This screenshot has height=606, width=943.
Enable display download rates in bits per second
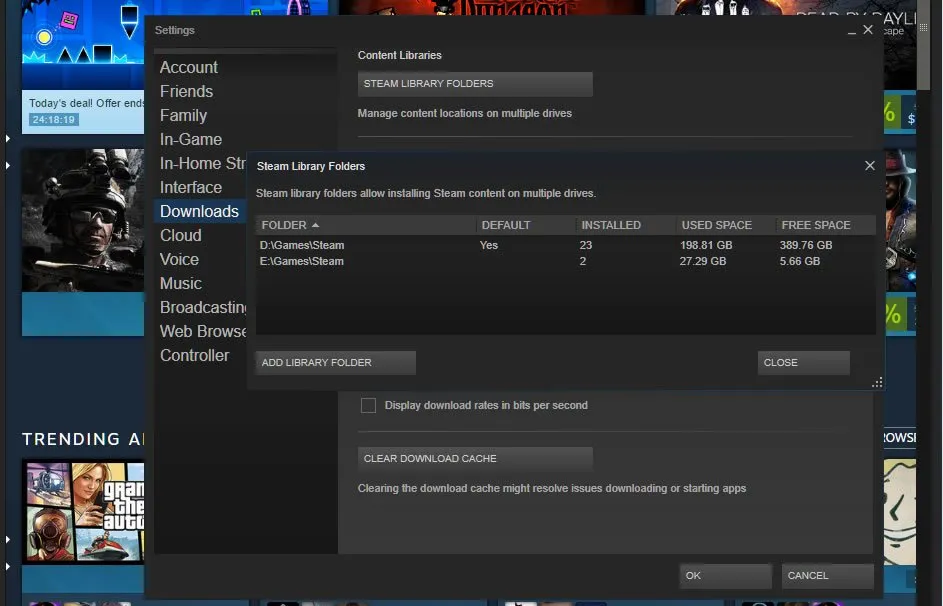pos(368,406)
